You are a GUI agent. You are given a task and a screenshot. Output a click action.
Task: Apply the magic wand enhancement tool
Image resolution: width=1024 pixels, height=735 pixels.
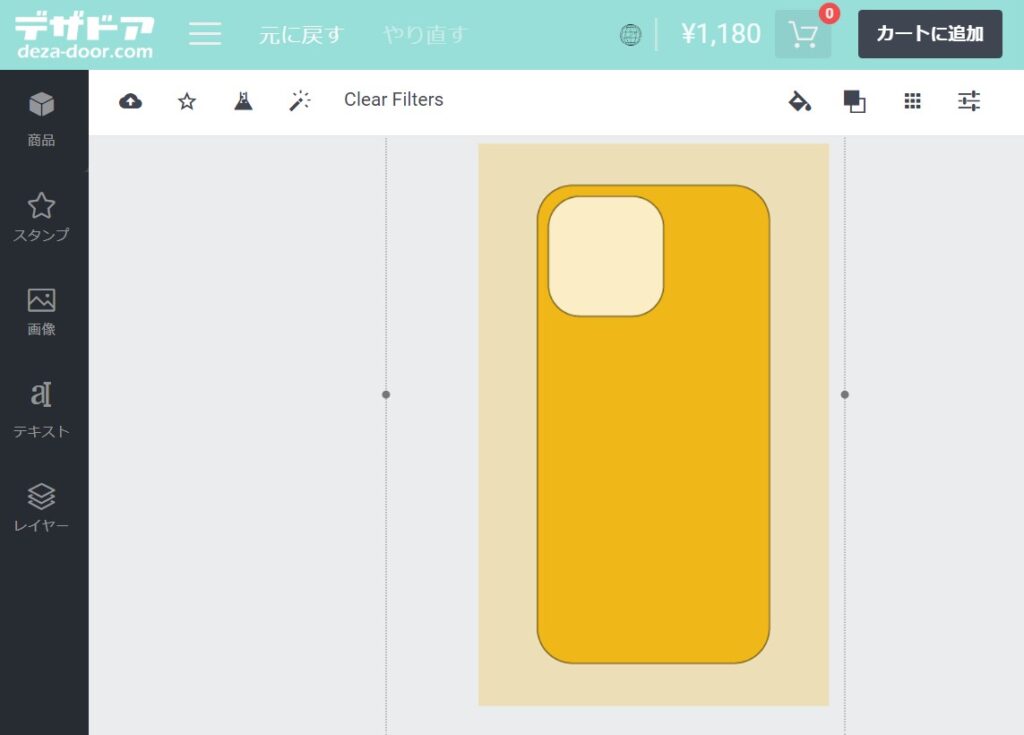coord(297,100)
